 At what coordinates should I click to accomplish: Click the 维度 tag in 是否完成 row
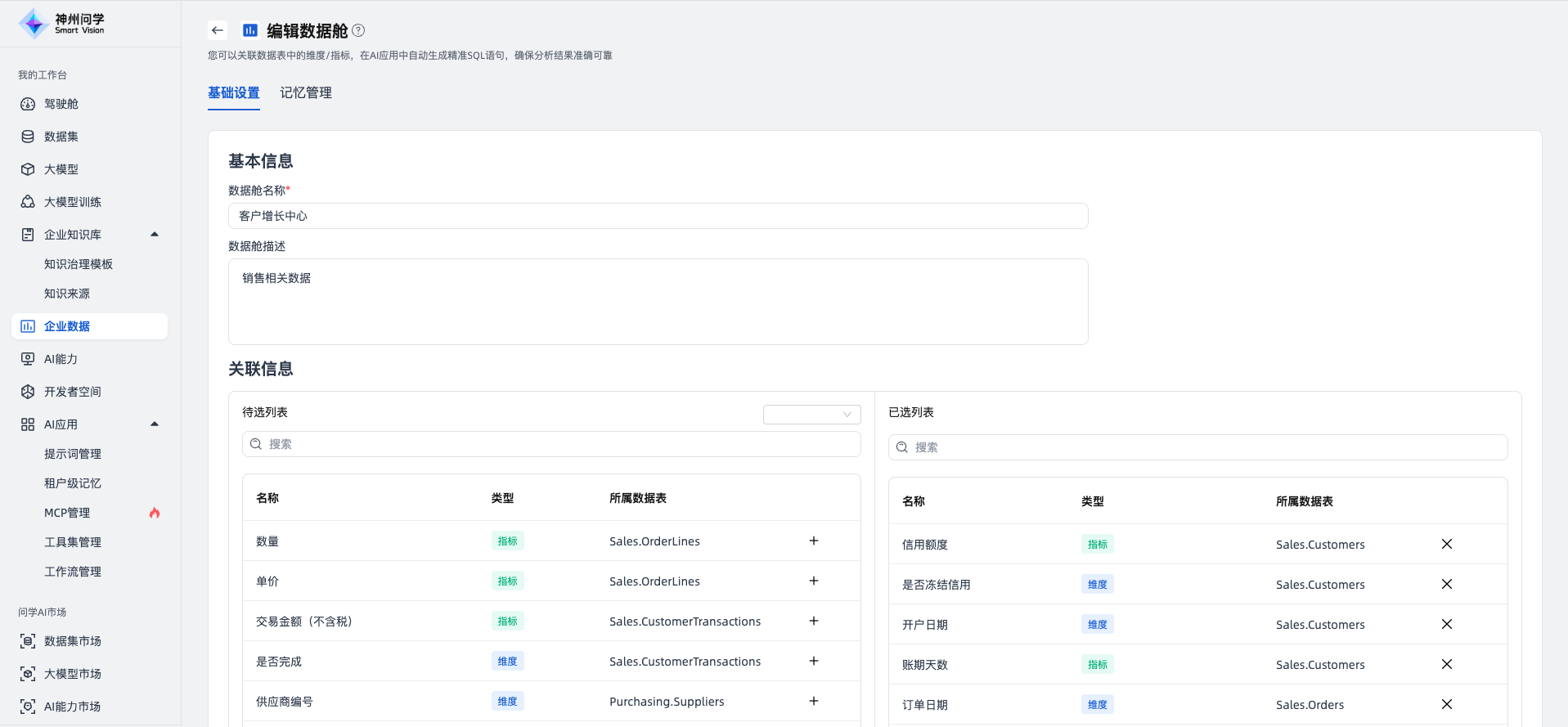click(508, 661)
